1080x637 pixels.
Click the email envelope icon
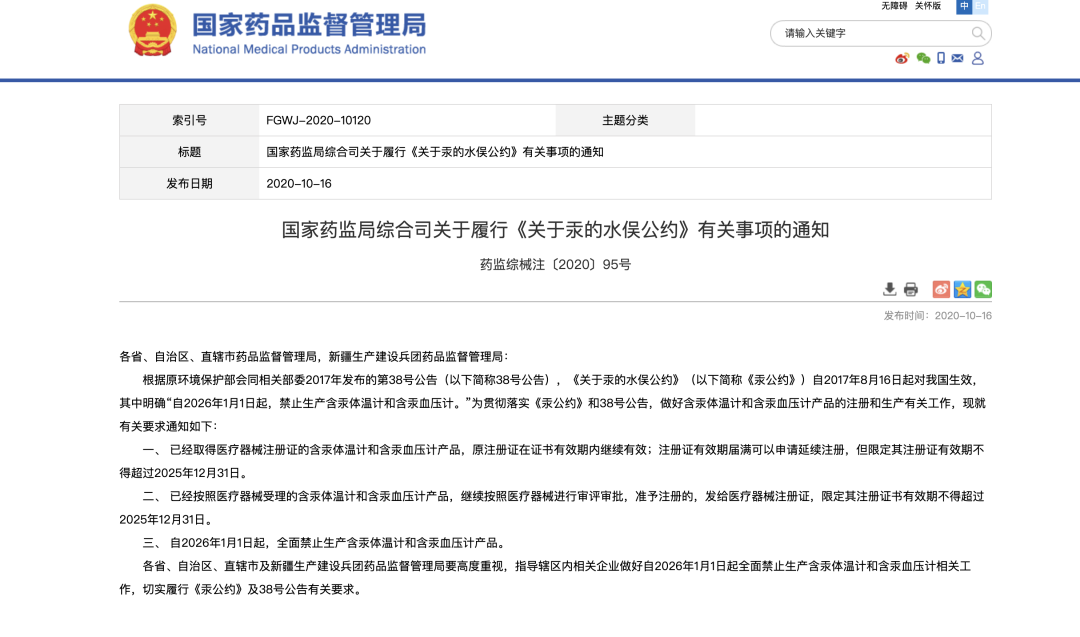pos(958,59)
